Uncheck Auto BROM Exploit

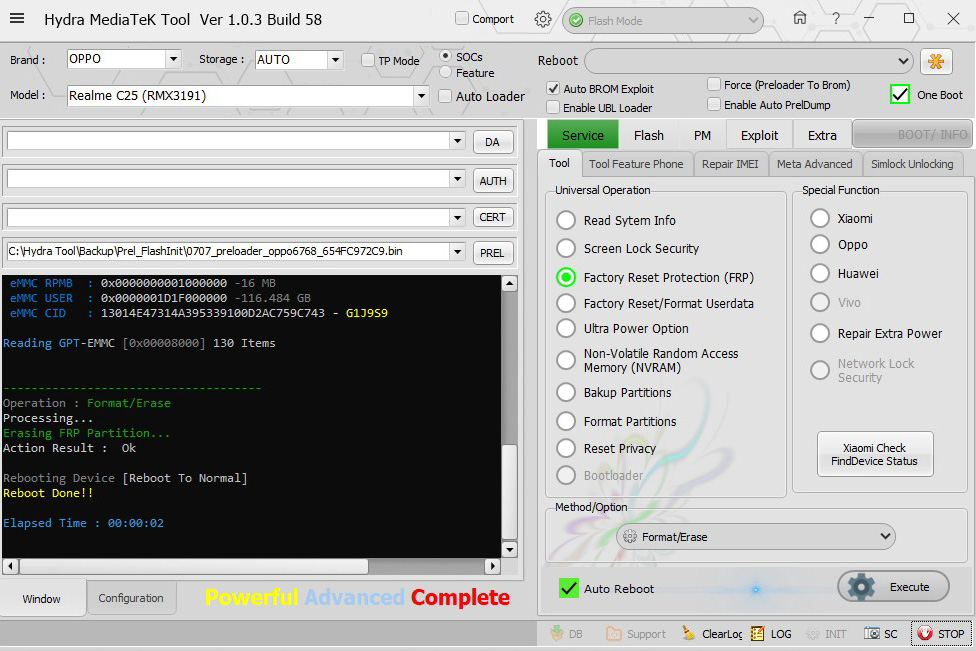(x=554, y=89)
